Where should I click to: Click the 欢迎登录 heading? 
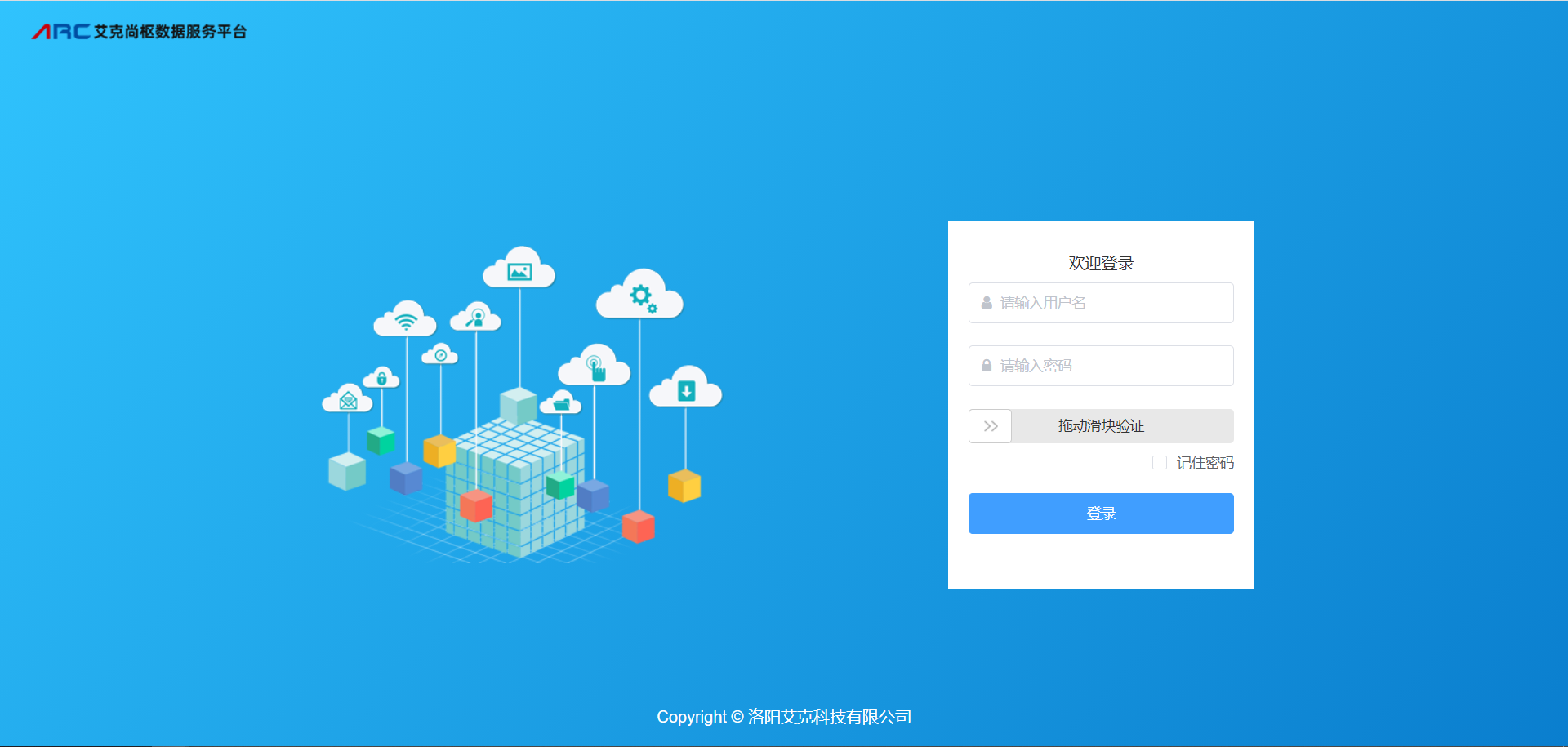[x=1101, y=263]
